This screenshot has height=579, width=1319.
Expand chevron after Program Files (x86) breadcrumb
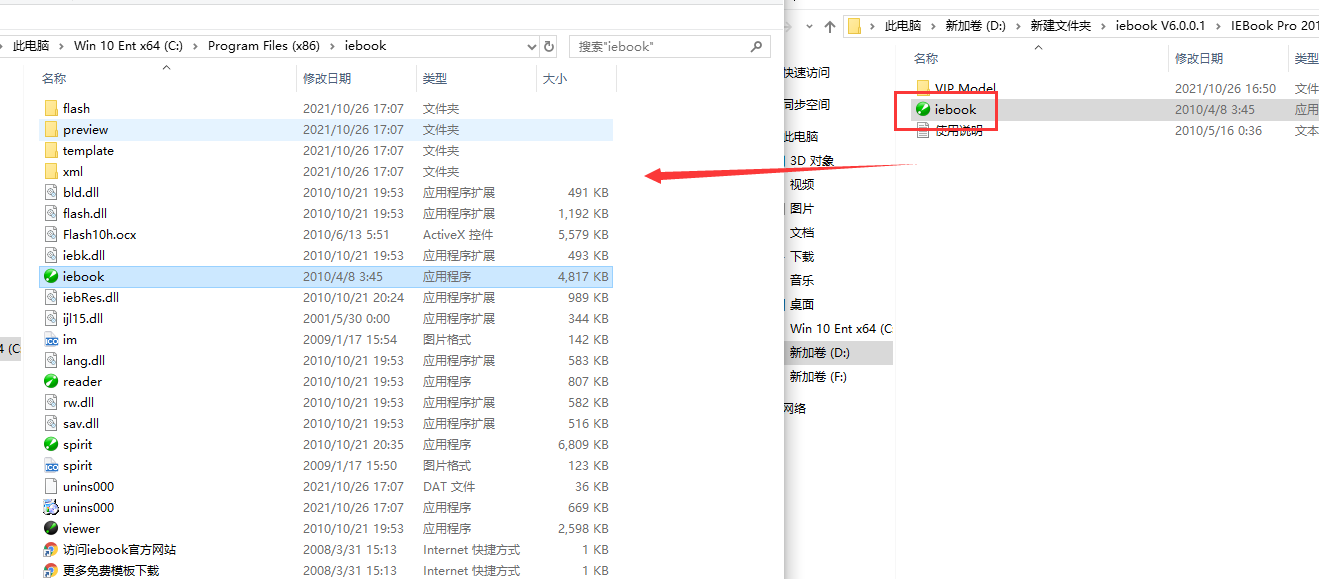tap(334, 46)
